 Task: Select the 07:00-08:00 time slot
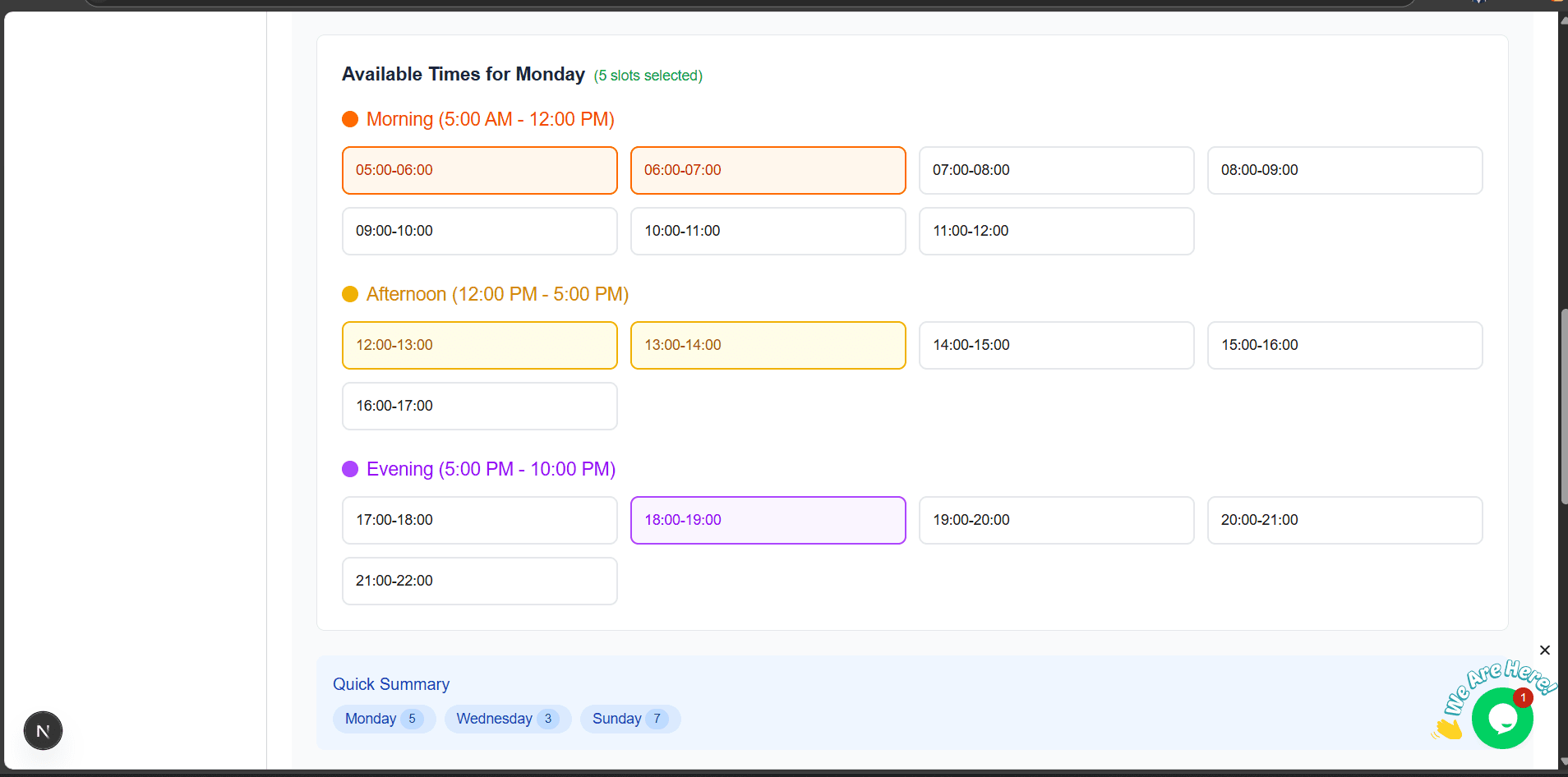[1057, 170]
